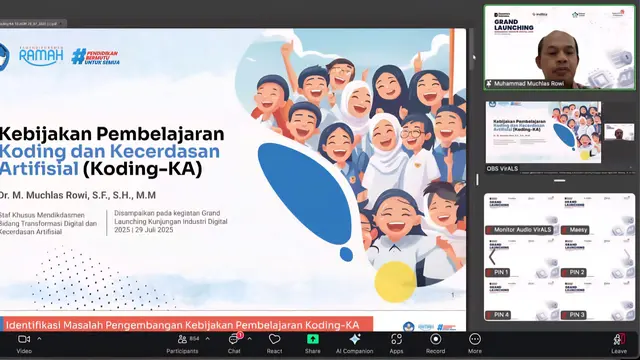The width and height of the screenshot is (640, 360).
Task: Open AI Companion
Action: coord(354,344)
